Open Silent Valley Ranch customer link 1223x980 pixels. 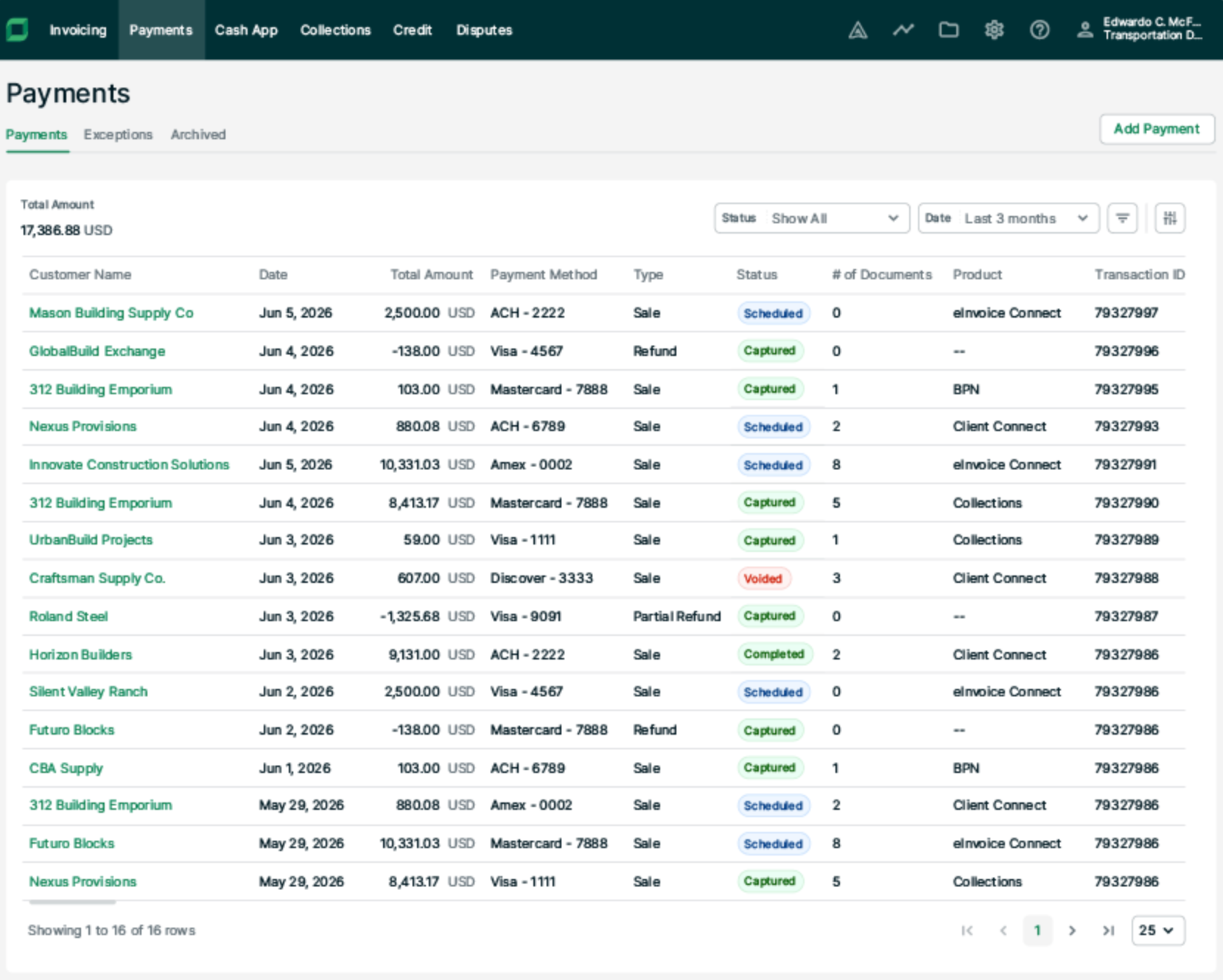pyautogui.click(x=88, y=692)
